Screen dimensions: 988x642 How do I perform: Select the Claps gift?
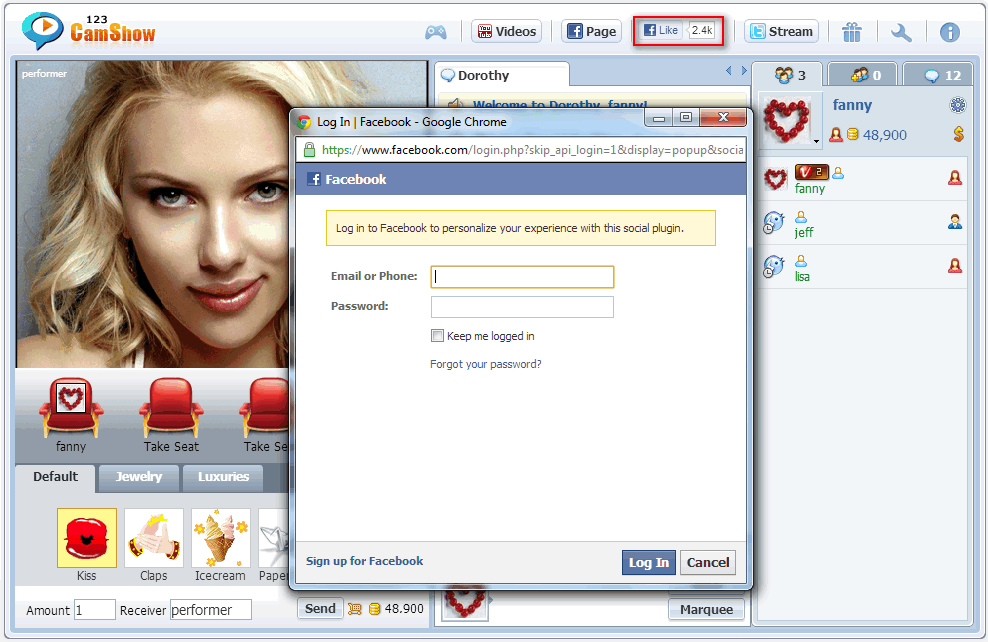point(154,538)
